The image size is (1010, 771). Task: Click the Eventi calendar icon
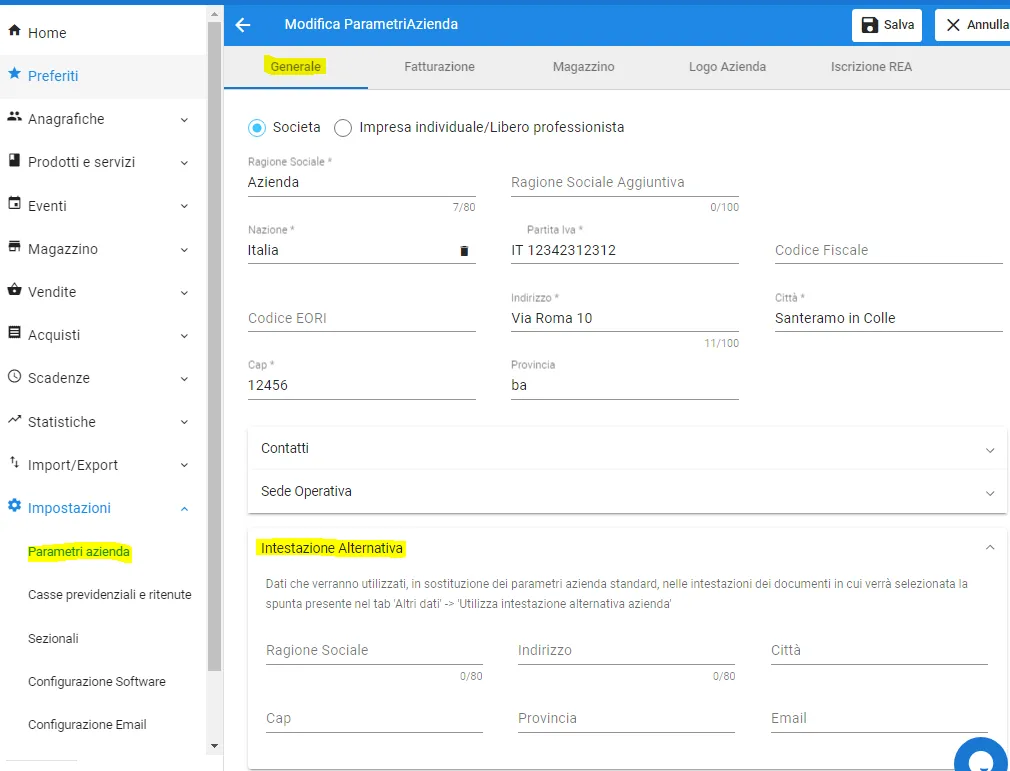pyautogui.click(x=14, y=204)
